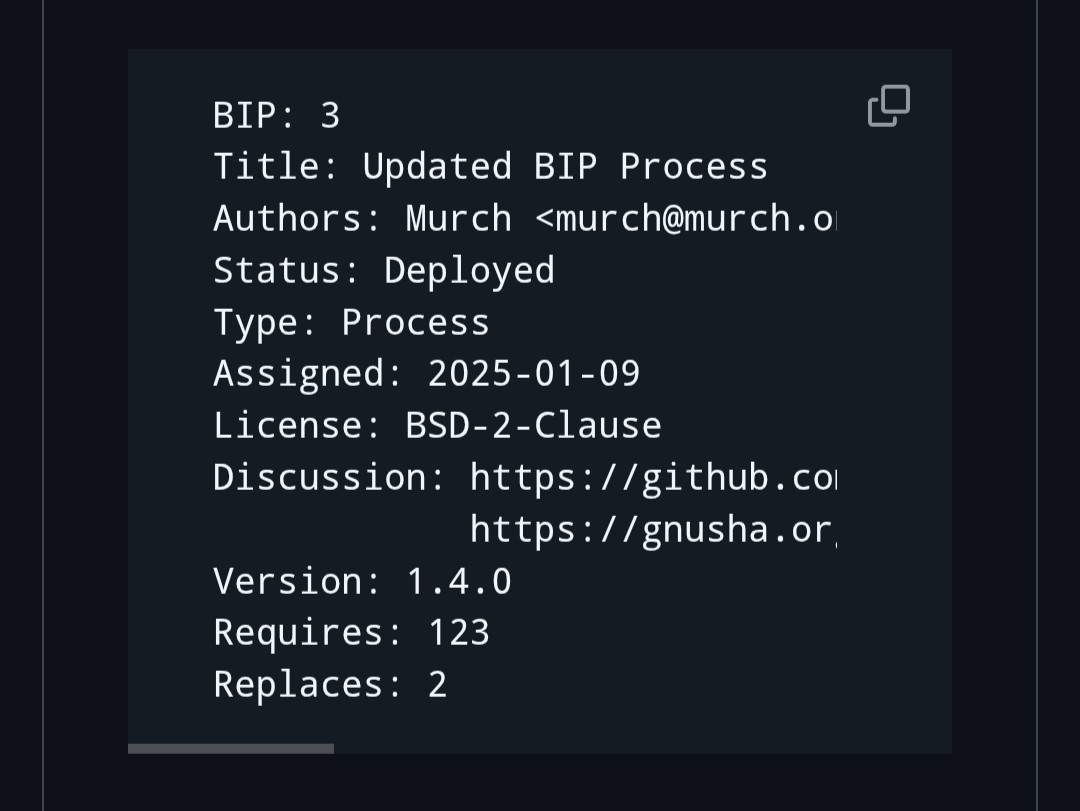
Task: Click the "Authors:" field label
Action: tap(298, 218)
